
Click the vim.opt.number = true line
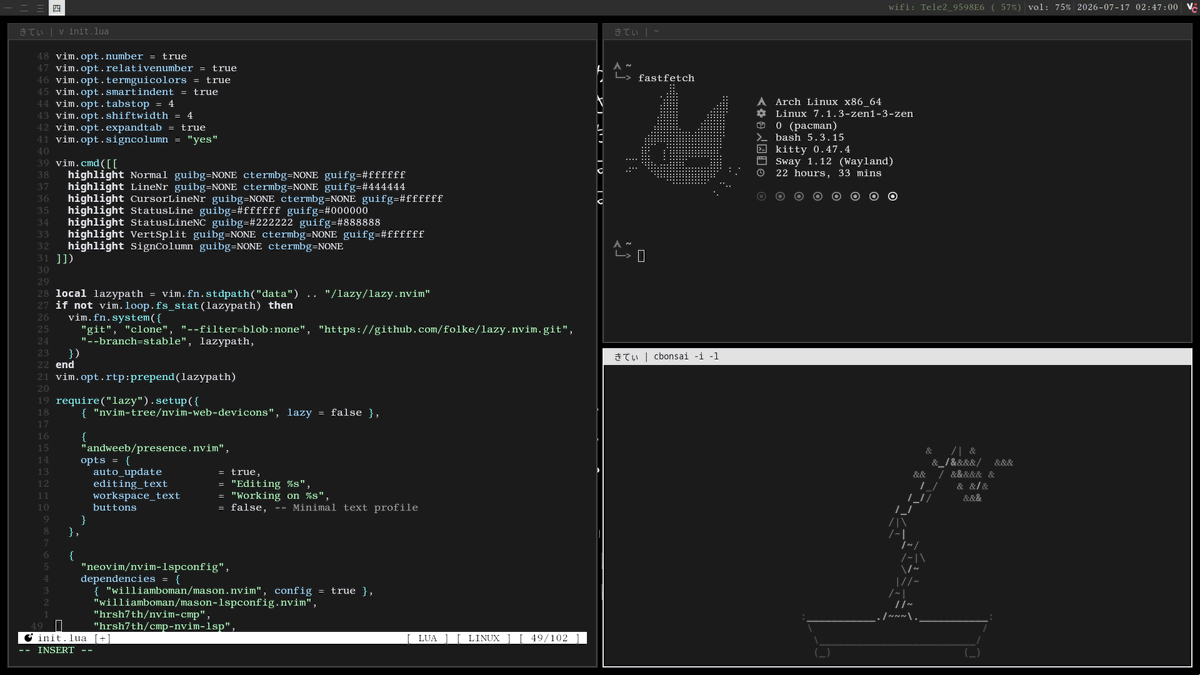click(x=121, y=56)
